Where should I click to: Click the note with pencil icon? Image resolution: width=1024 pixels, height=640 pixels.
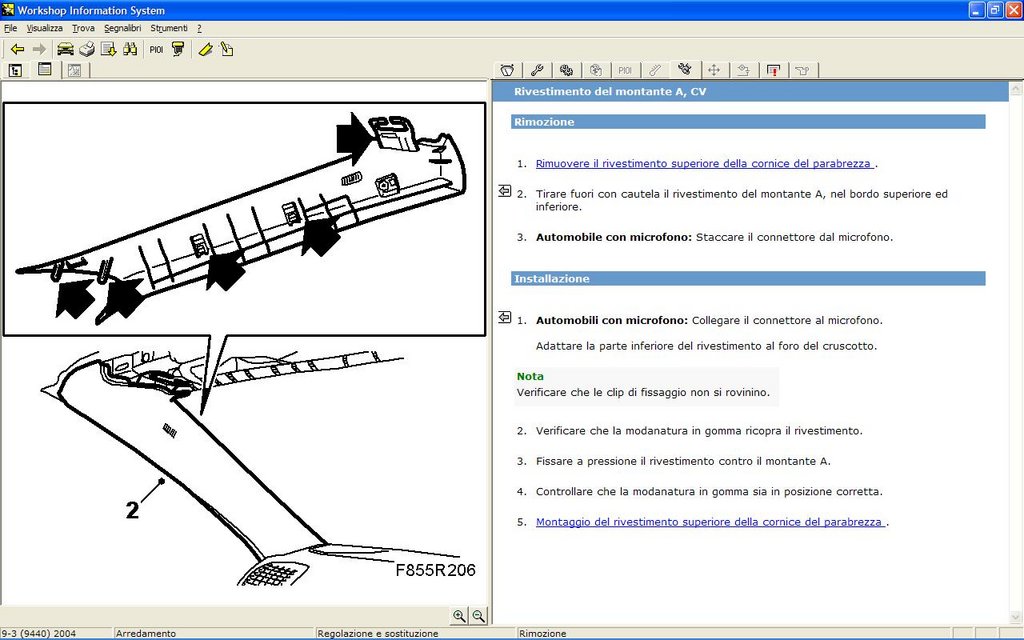[227, 49]
